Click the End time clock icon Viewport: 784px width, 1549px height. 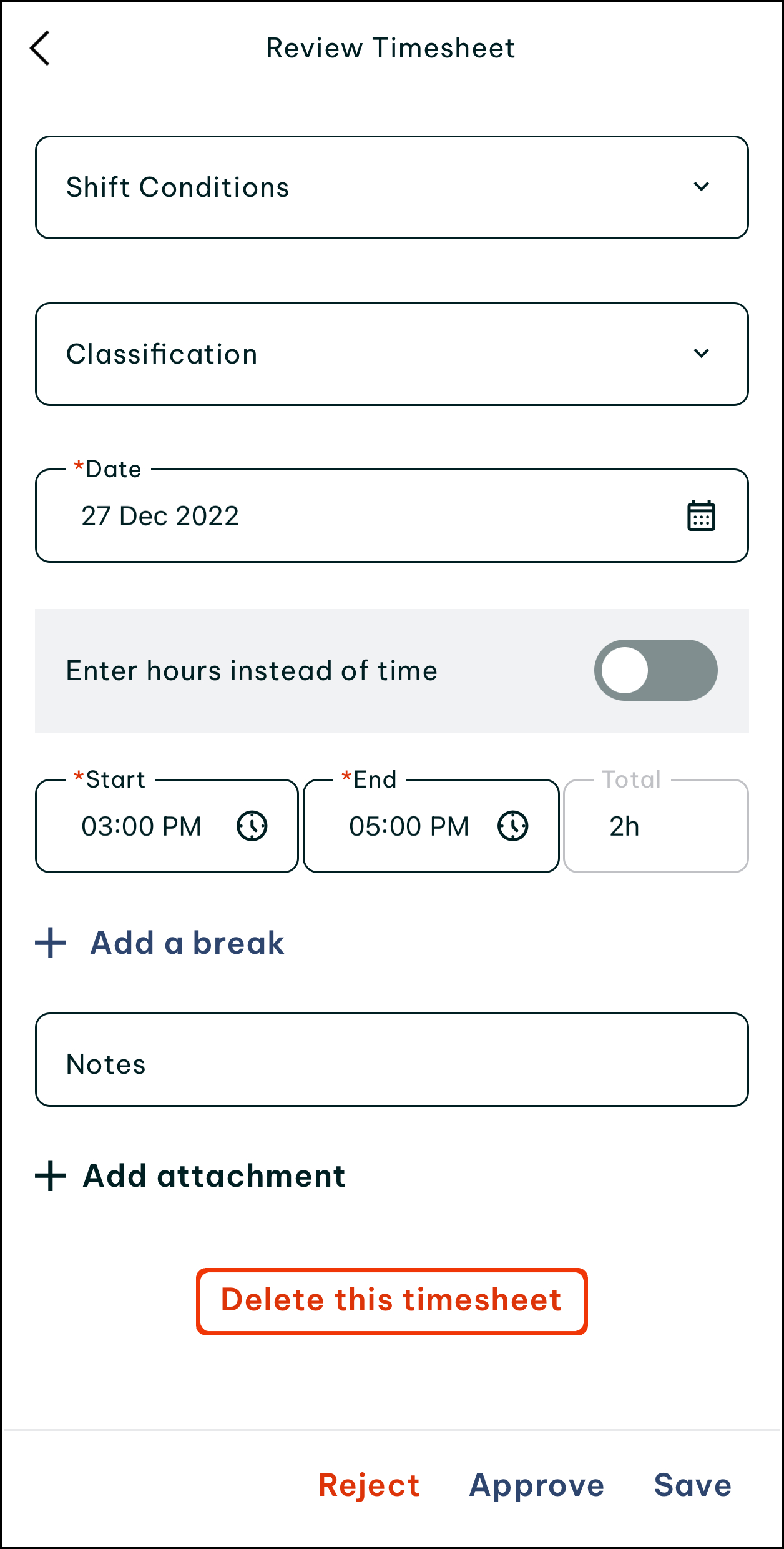point(513,826)
